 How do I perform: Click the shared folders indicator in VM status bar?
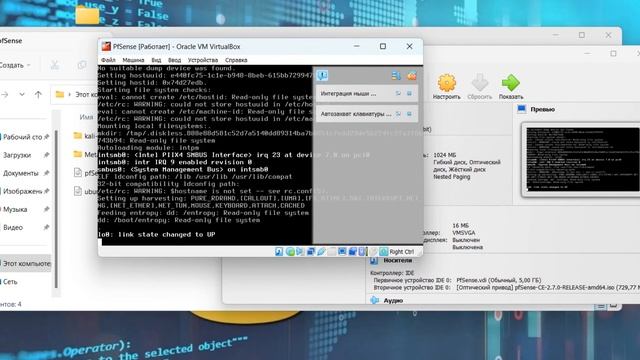(x=332, y=251)
